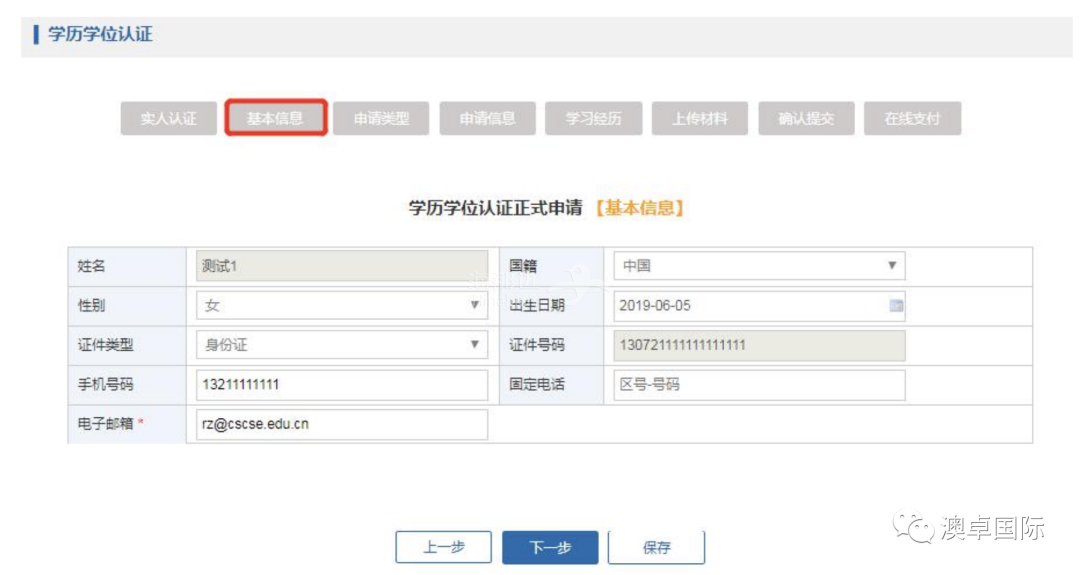This screenshot has height=575, width=1080.
Task: Click the 上一步 previous step button
Action: pyautogui.click(x=444, y=547)
